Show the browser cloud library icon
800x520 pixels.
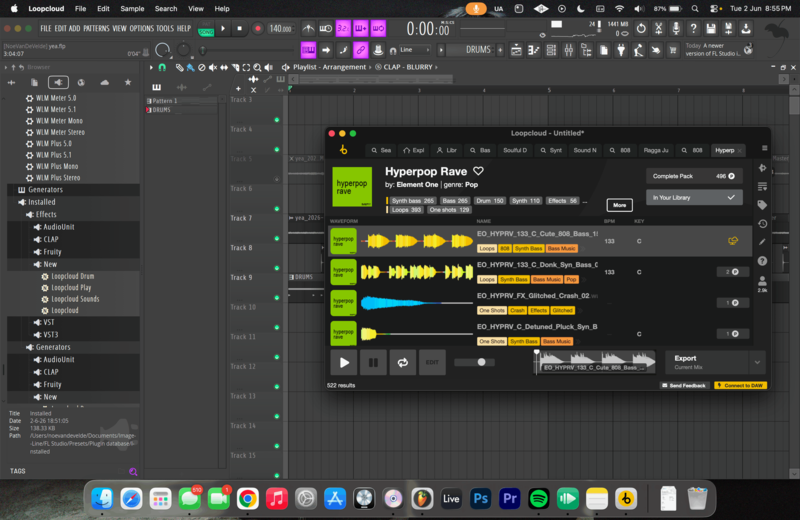pos(105,82)
